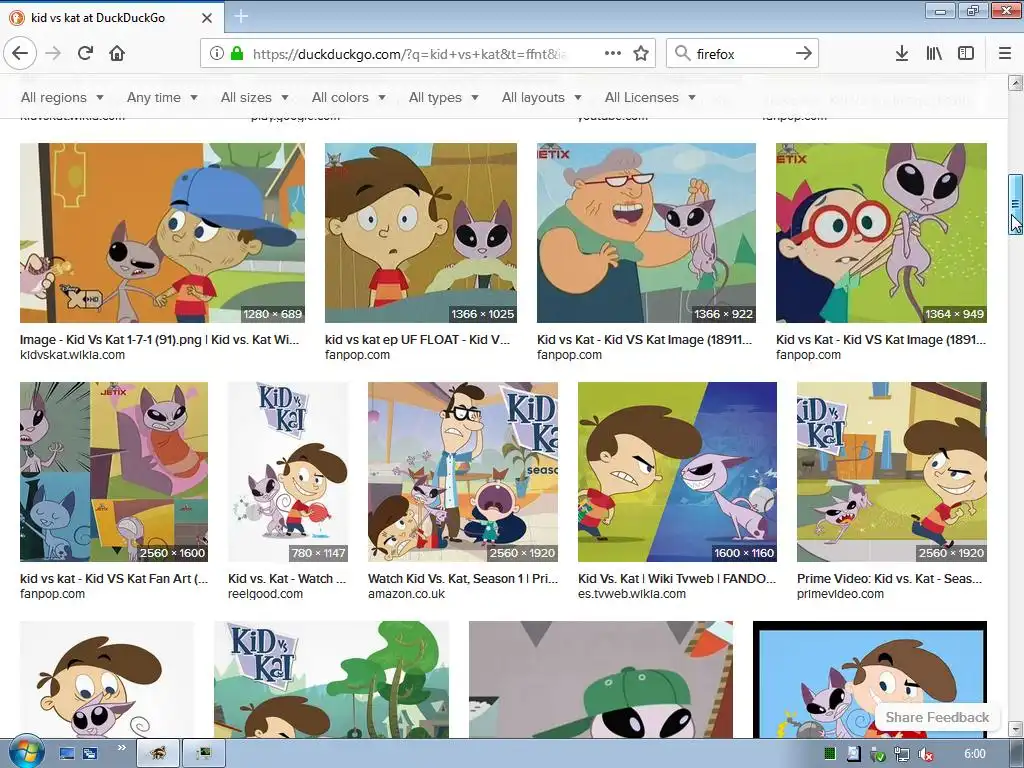Viewport: 1024px width, 768px height.
Task: Open the Downloads panel
Action: pyautogui.click(x=901, y=53)
